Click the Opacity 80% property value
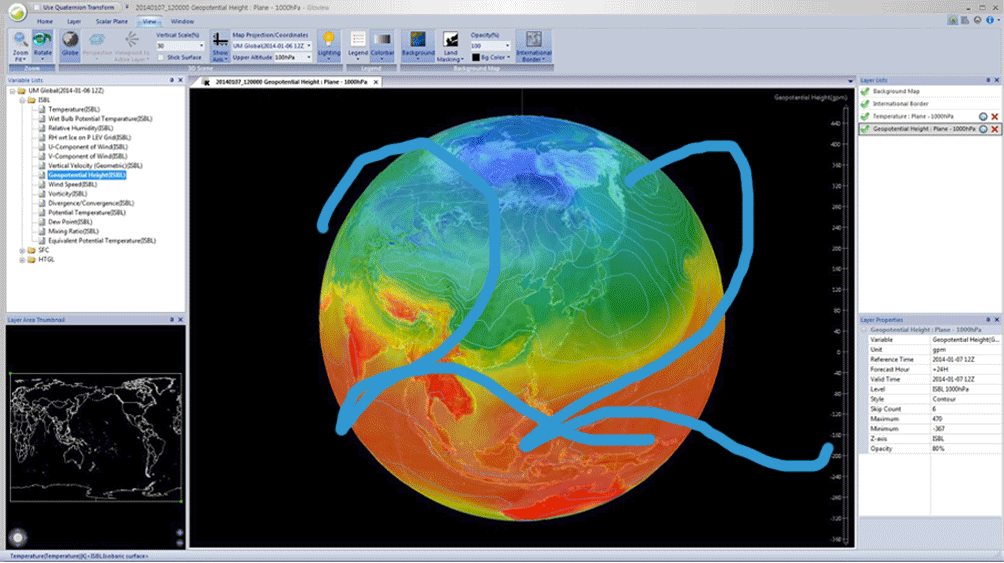Viewport: 1004px width, 563px height. pos(964,449)
